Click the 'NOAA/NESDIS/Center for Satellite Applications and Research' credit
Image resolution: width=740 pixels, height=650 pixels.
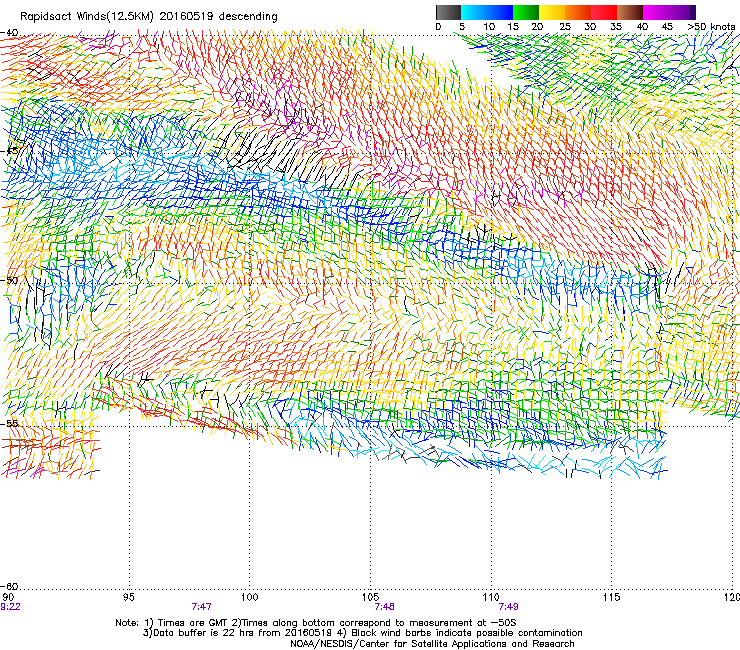point(432,644)
